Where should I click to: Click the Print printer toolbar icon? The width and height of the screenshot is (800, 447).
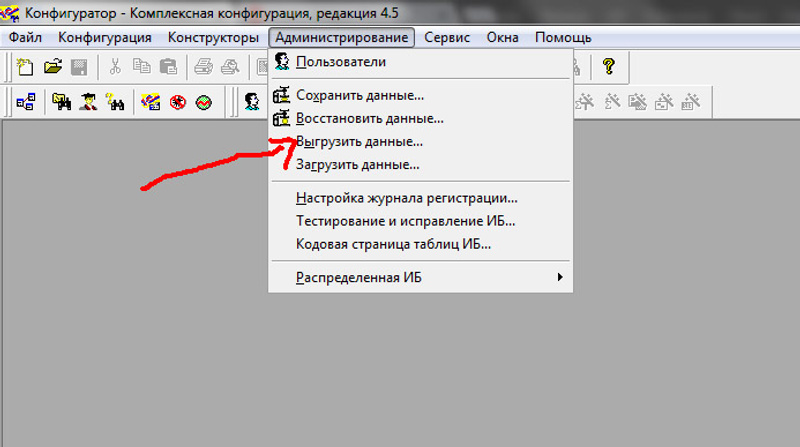coord(203,67)
